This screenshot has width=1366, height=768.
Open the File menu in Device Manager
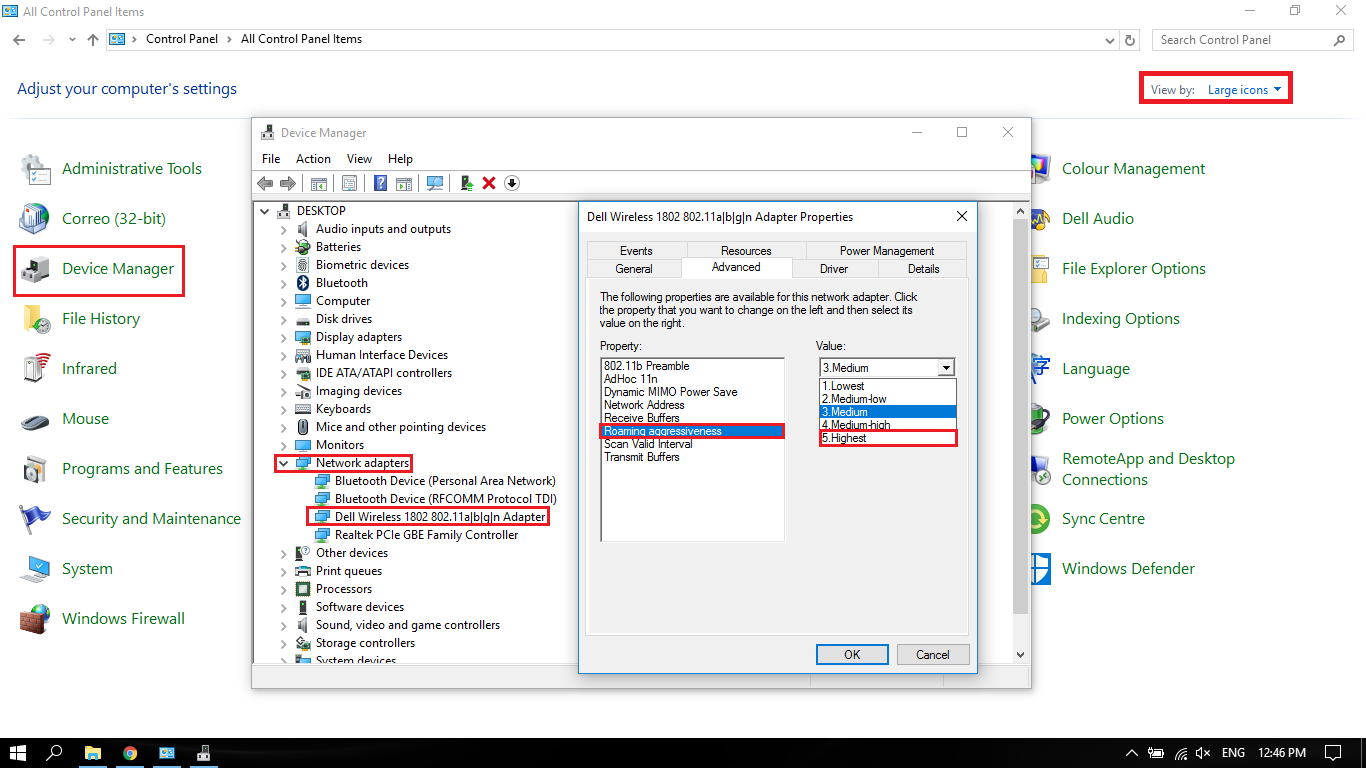point(271,159)
